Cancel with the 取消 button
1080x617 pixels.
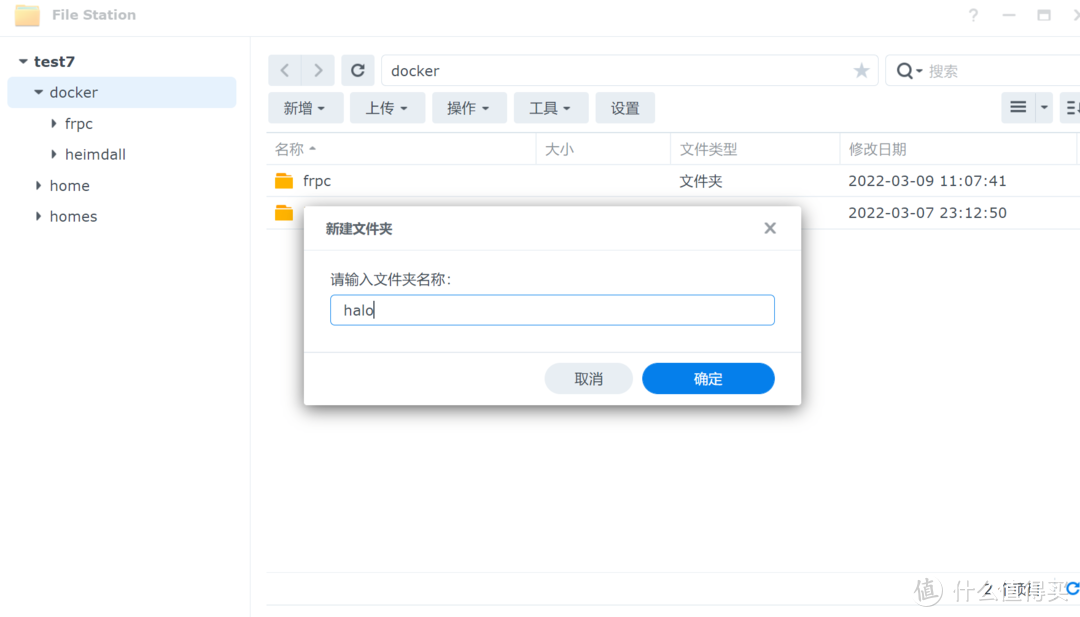(x=588, y=379)
